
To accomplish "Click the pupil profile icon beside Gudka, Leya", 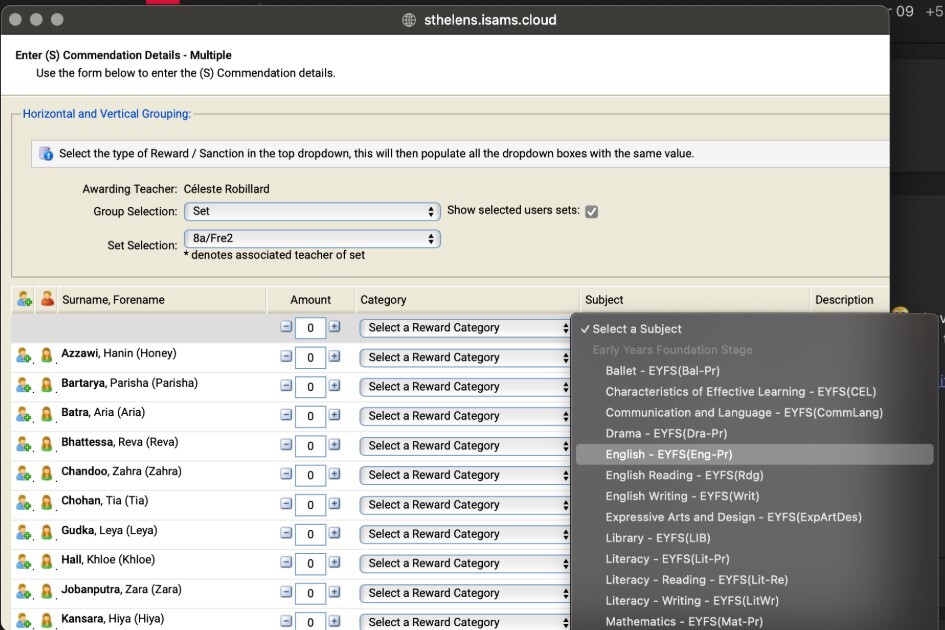I will tap(46, 532).
